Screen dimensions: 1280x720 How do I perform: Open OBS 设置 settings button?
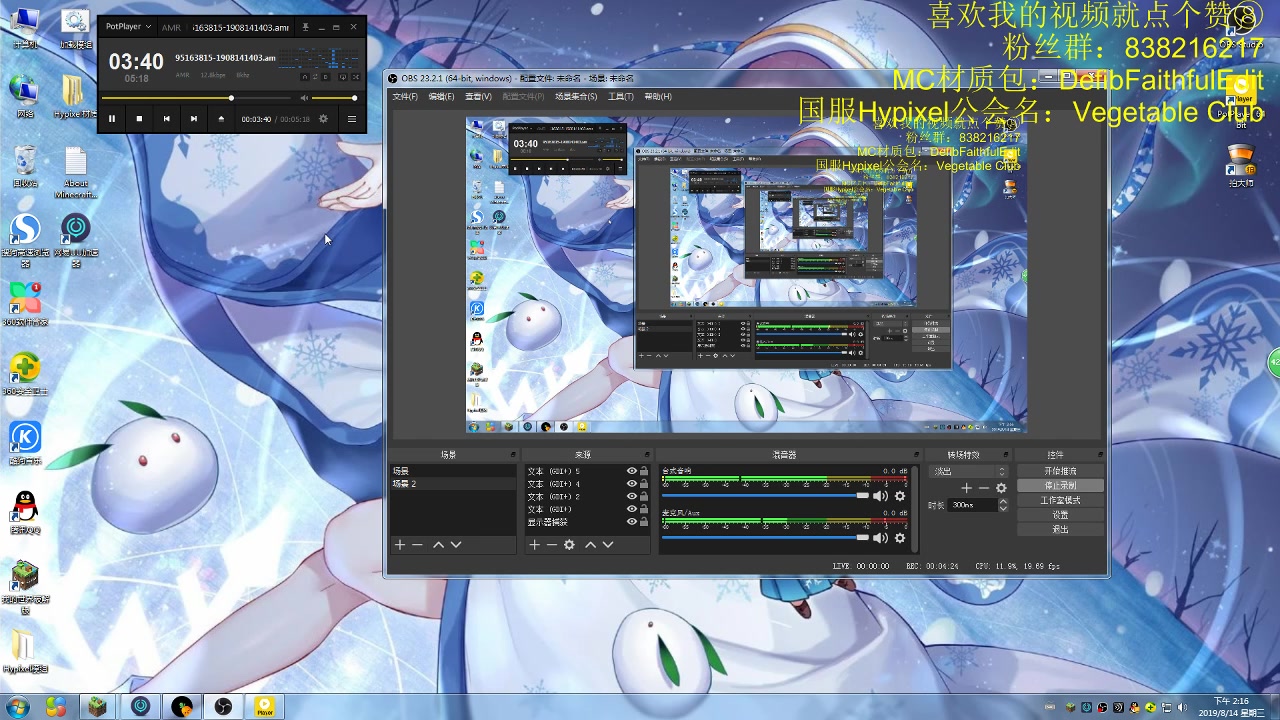(1060, 515)
